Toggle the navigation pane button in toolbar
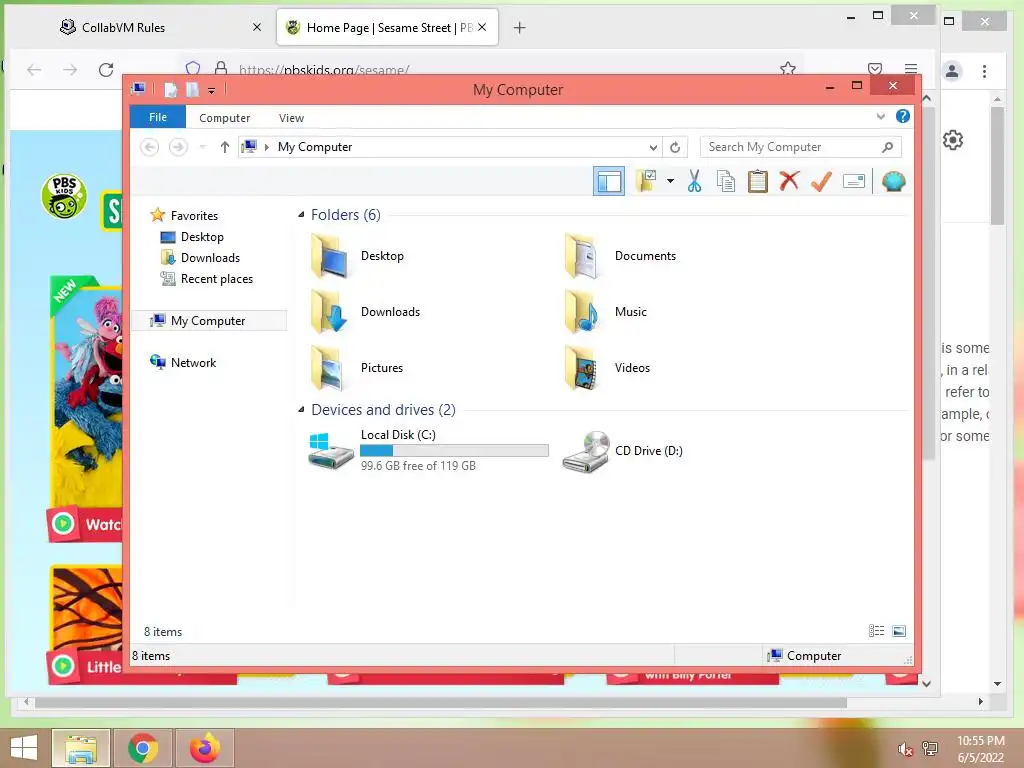Viewport: 1024px width, 768px height. (609, 181)
